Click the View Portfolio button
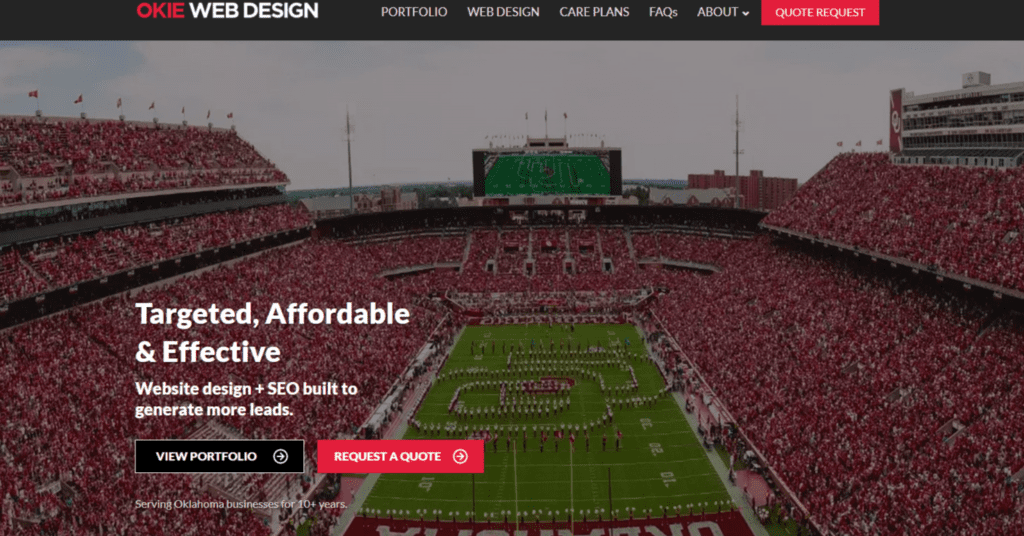Screen dimensions: 1024x536 click(x=219, y=456)
